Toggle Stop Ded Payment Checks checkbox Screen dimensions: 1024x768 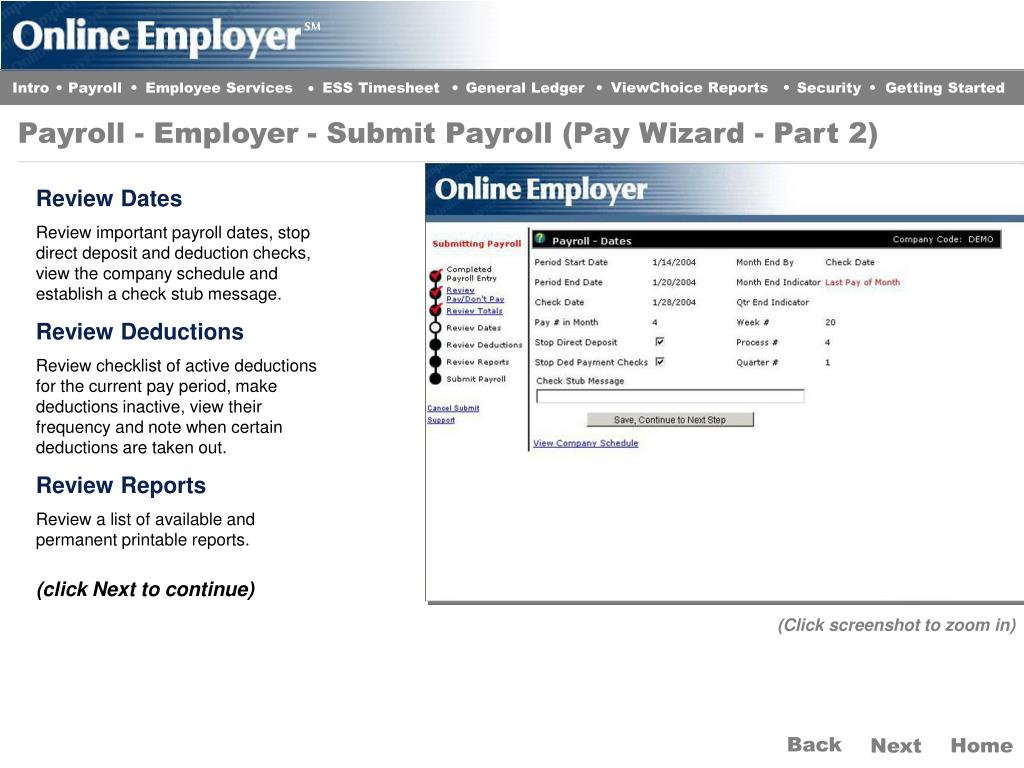tap(660, 362)
